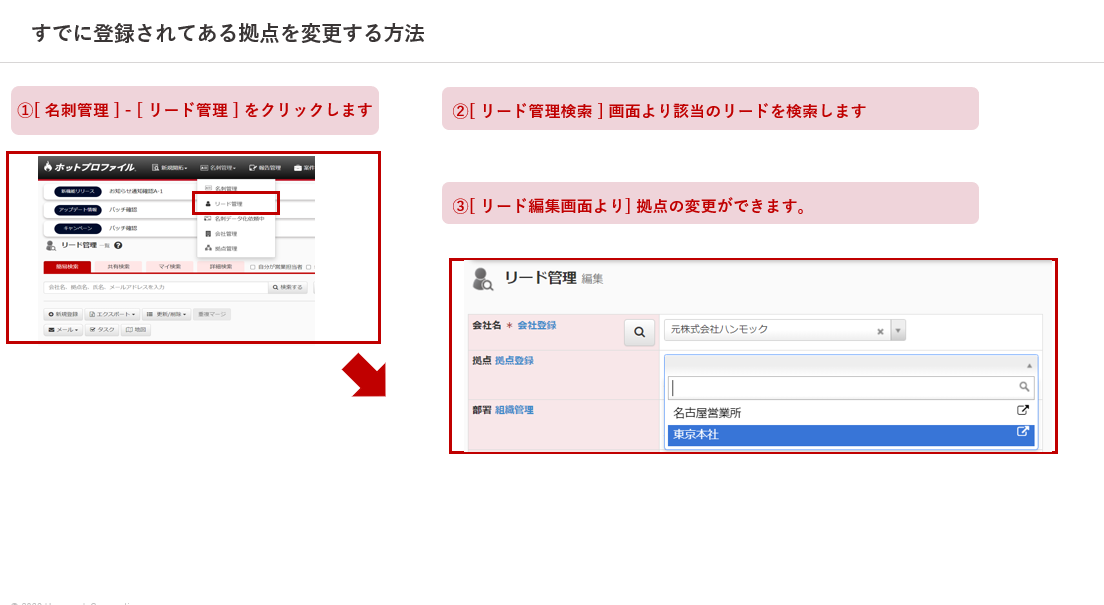Collapse the 拠点 dropdown list

[1029, 365]
